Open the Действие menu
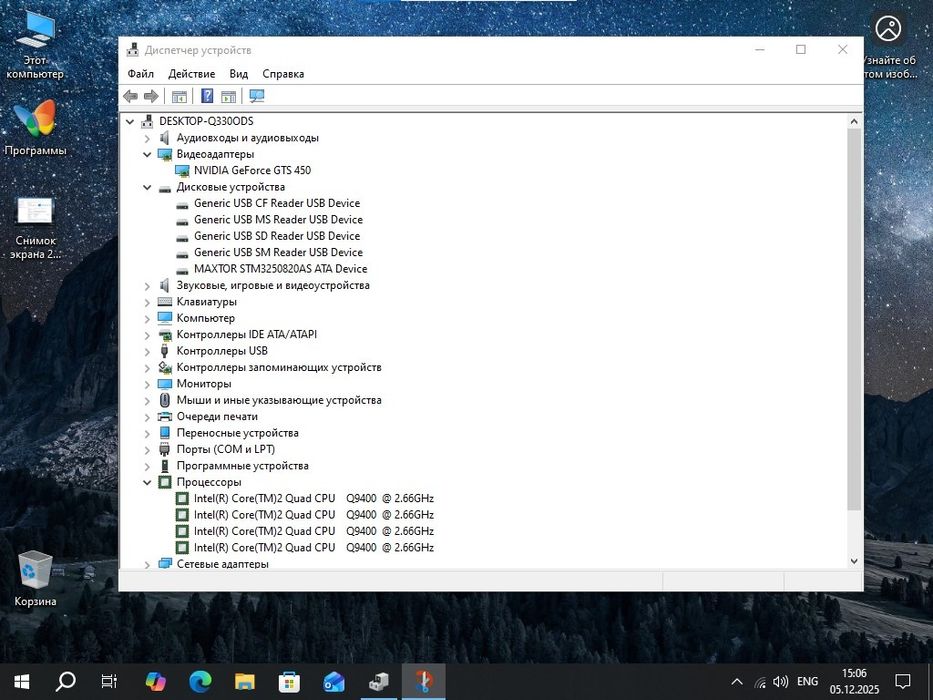Viewport: 933px width, 700px height. [192, 74]
